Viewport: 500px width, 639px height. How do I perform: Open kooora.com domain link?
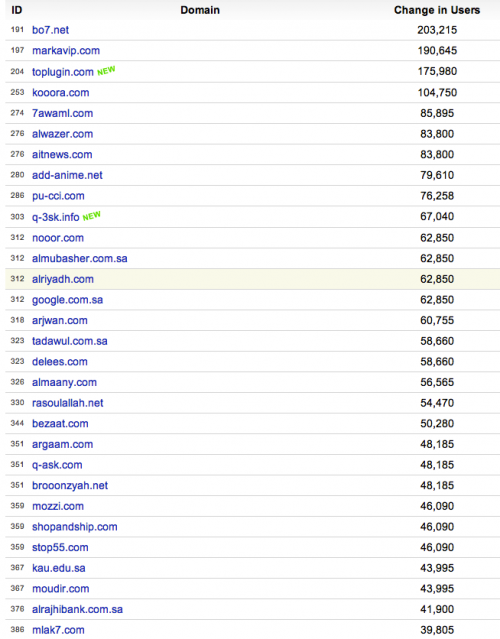(x=61, y=93)
